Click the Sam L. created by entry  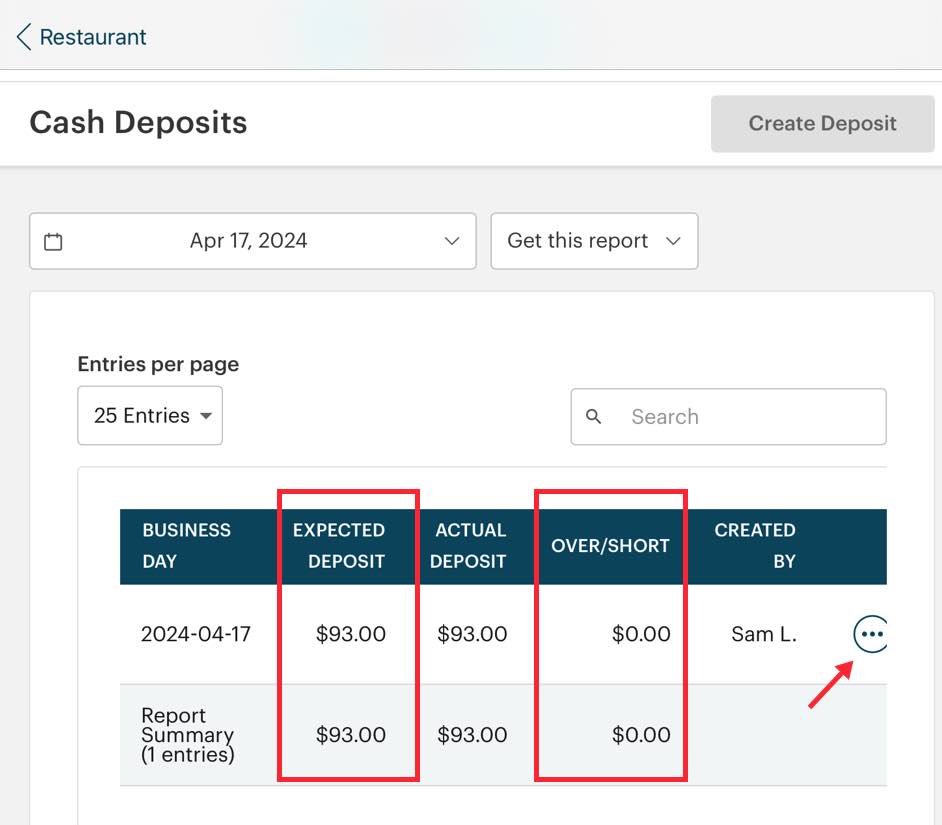point(763,633)
